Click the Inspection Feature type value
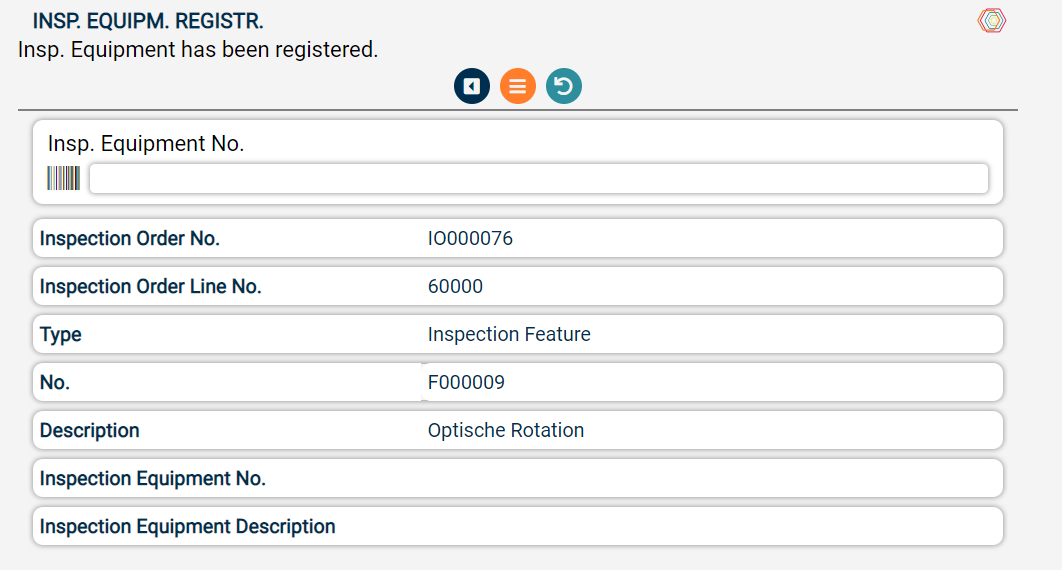The height and width of the screenshot is (570, 1062). (509, 334)
